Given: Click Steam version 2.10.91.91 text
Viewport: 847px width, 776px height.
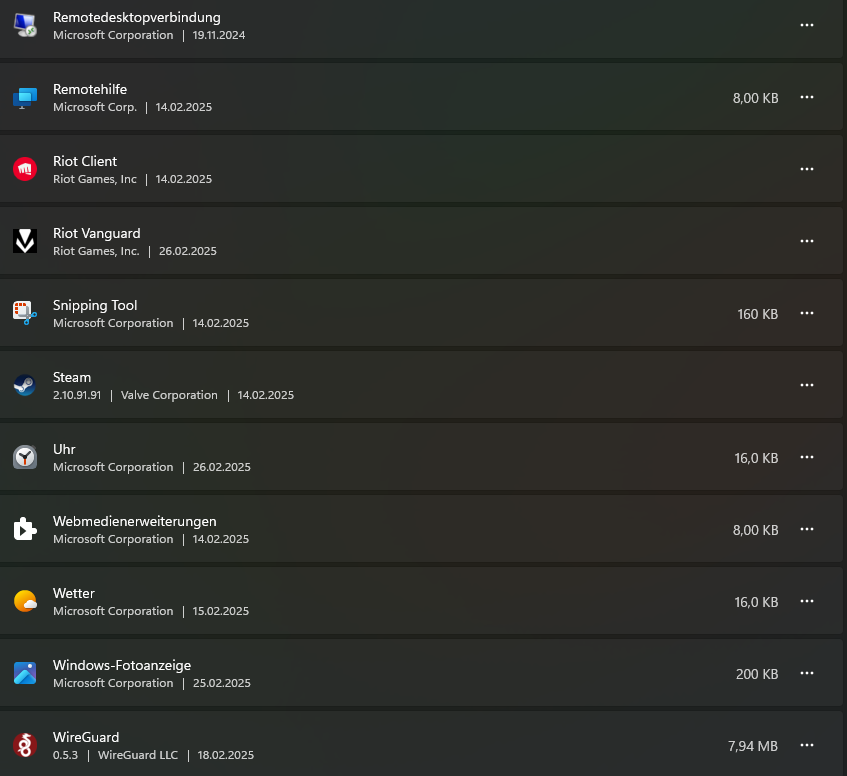Looking at the screenshot, I should [77, 395].
